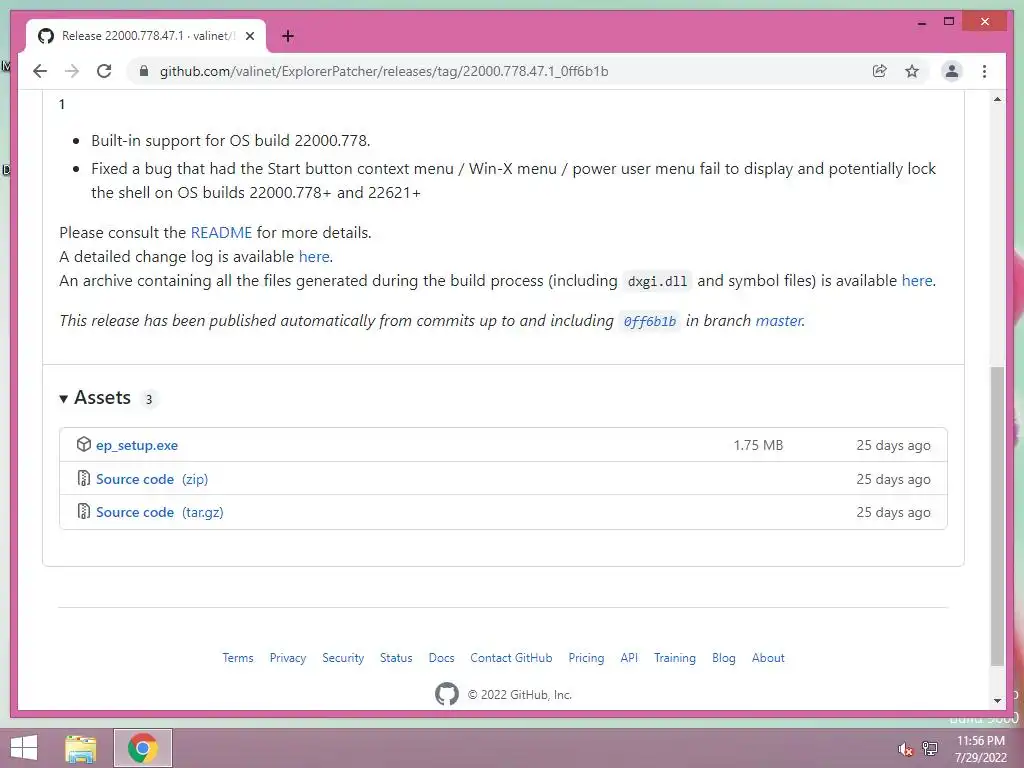Open the taskbar clock showing 11:56 PM

click(x=981, y=749)
